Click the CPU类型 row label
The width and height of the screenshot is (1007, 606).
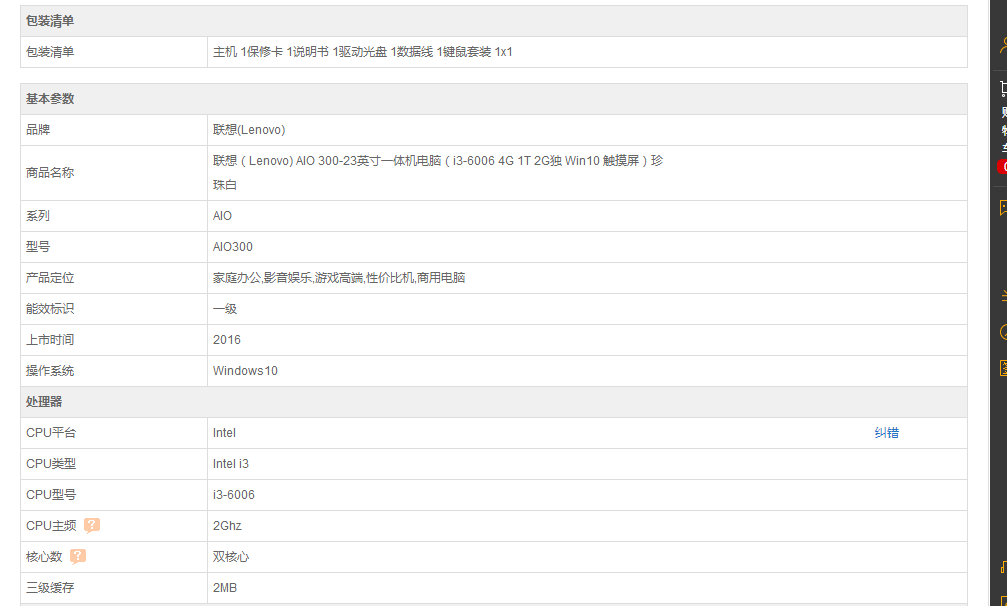[x=51, y=463]
